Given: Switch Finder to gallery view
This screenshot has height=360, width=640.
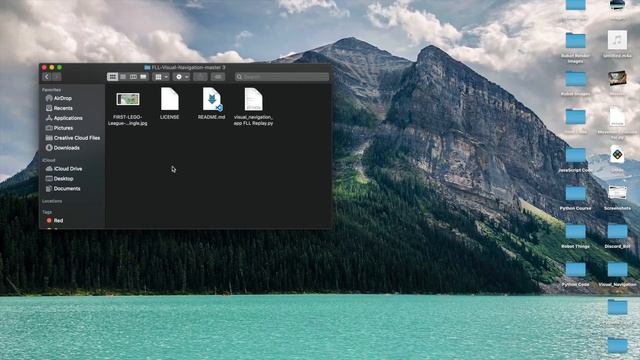Looking at the screenshot, I should [x=143, y=77].
